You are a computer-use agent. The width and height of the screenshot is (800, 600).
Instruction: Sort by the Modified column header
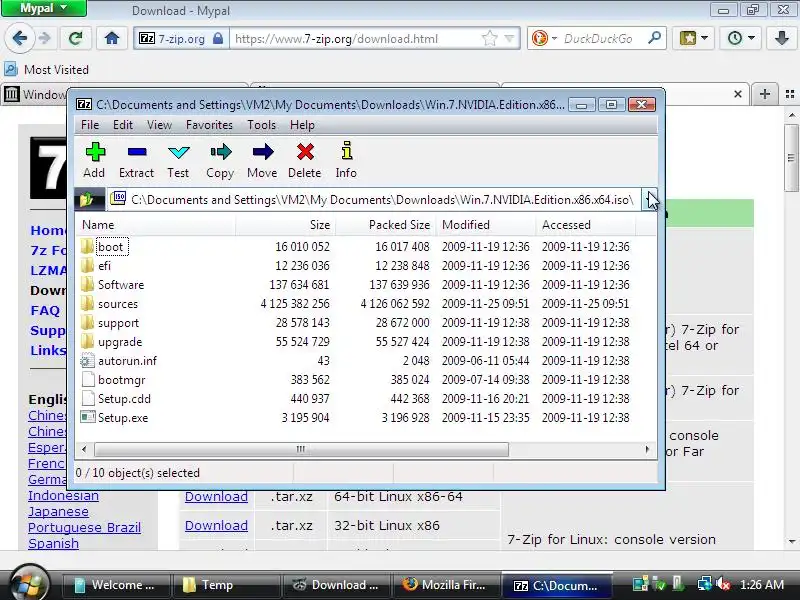(486, 225)
